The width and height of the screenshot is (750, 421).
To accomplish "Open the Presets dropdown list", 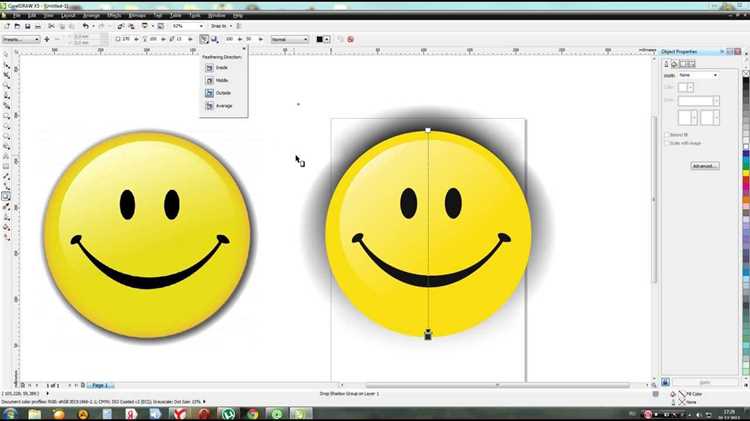I will pyautogui.click(x=21, y=40).
